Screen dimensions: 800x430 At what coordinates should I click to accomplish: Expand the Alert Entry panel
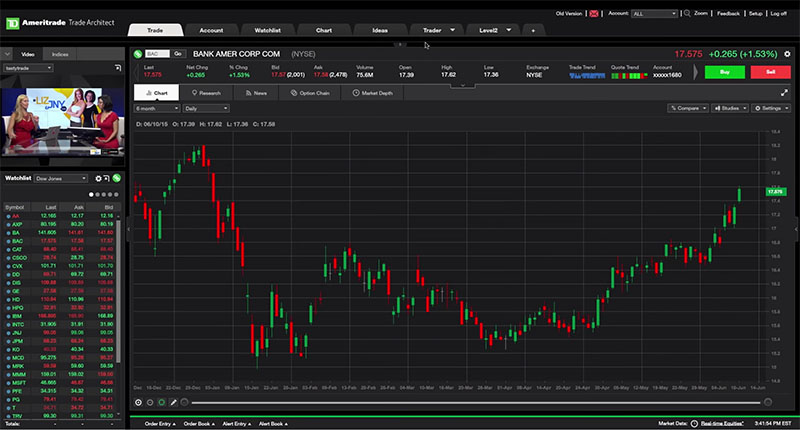tap(237, 424)
